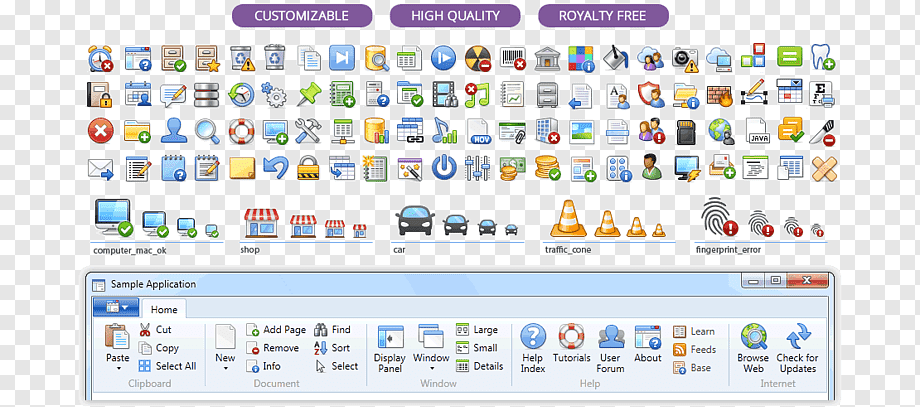
Task: Open the User Forum icon
Action: point(611,337)
